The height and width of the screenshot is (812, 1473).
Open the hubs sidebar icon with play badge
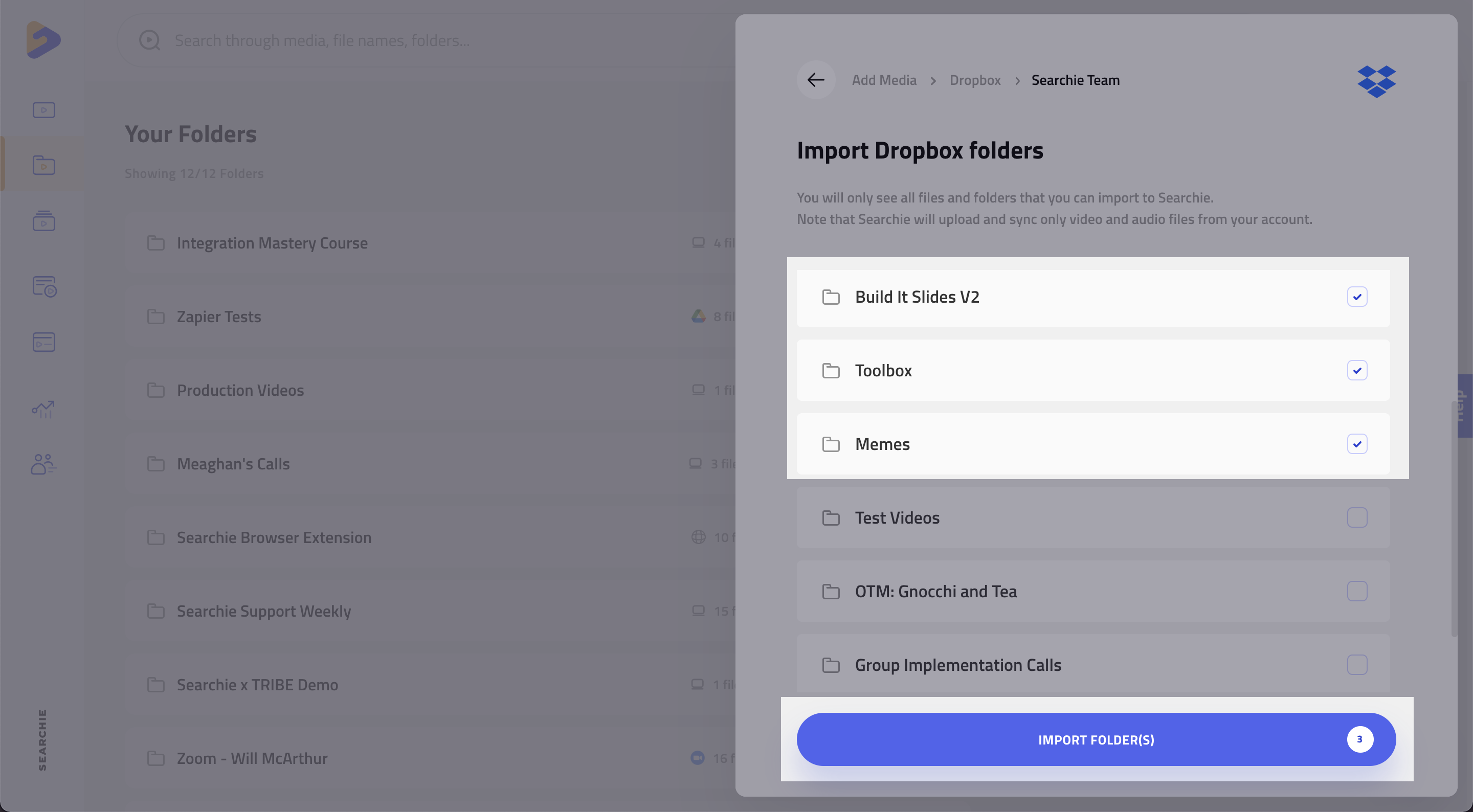click(44, 286)
